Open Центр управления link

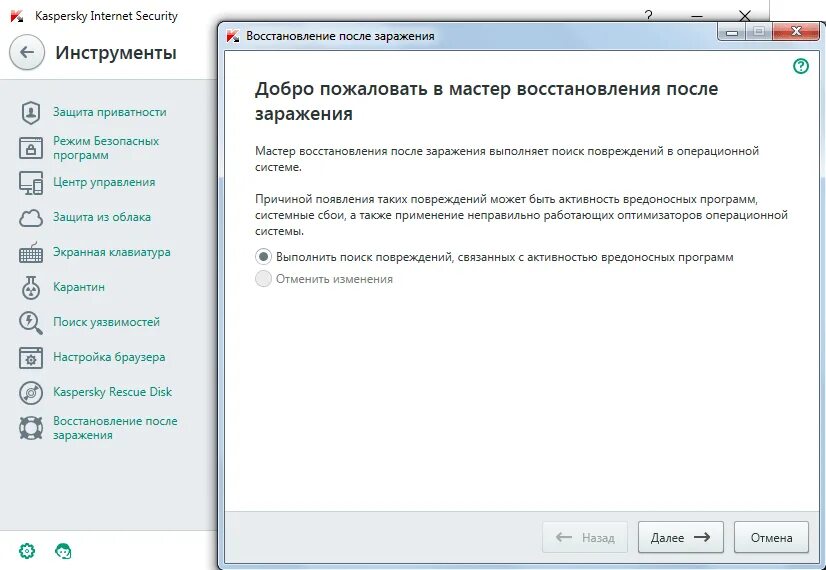point(104,182)
